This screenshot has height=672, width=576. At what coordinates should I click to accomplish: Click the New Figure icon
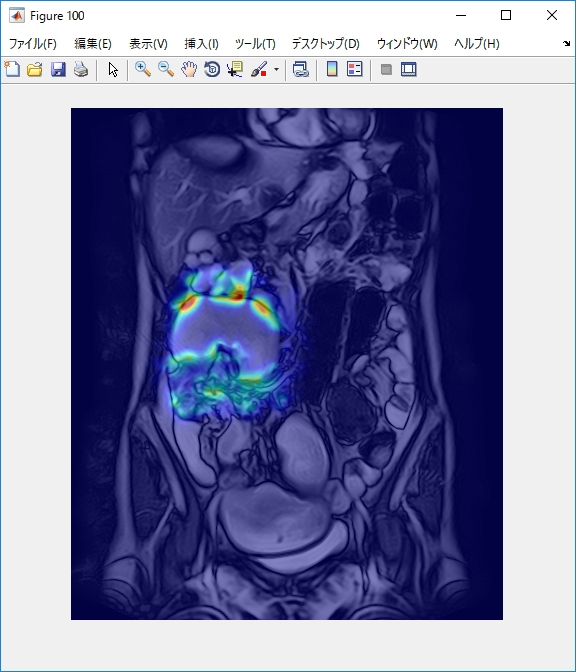pyautogui.click(x=12, y=69)
